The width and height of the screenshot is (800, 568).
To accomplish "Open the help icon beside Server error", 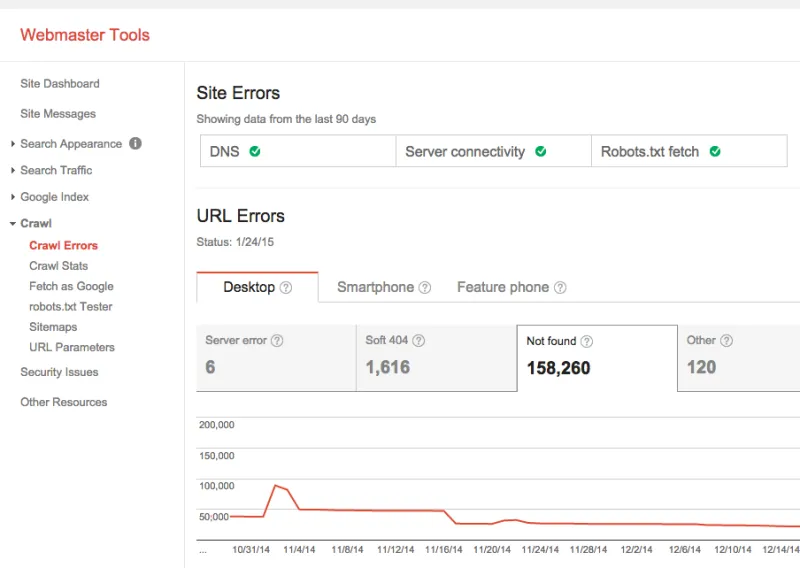I will click(277, 340).
